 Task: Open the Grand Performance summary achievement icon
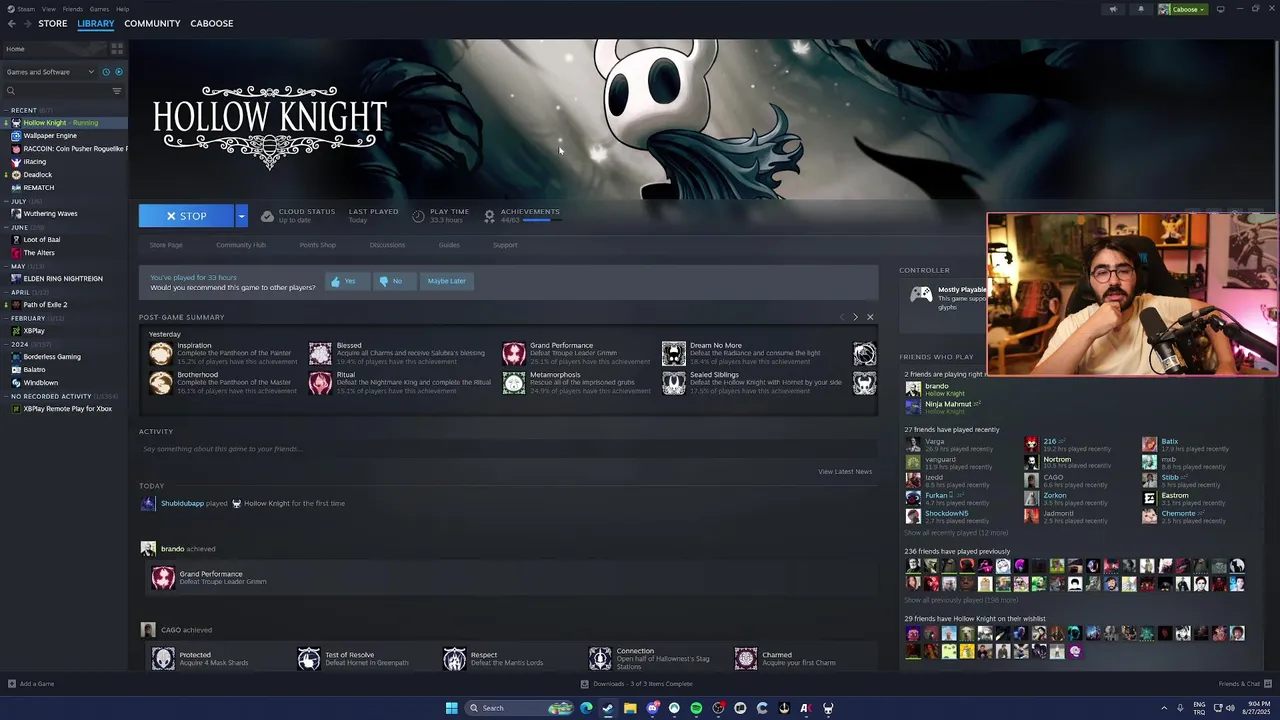click(x=514, y=353)
